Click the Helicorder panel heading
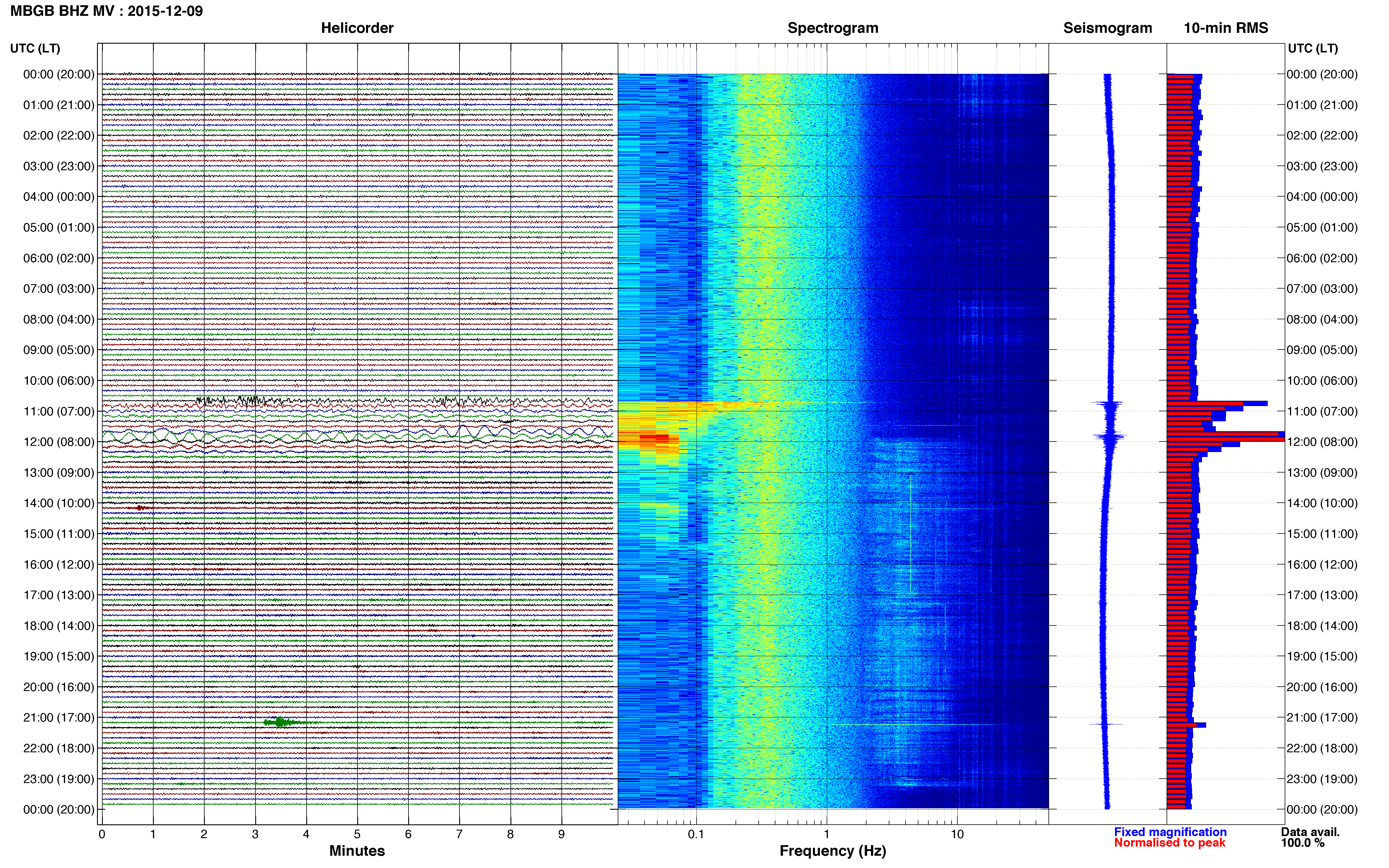 pyautogui.click(x=357, y=28)
